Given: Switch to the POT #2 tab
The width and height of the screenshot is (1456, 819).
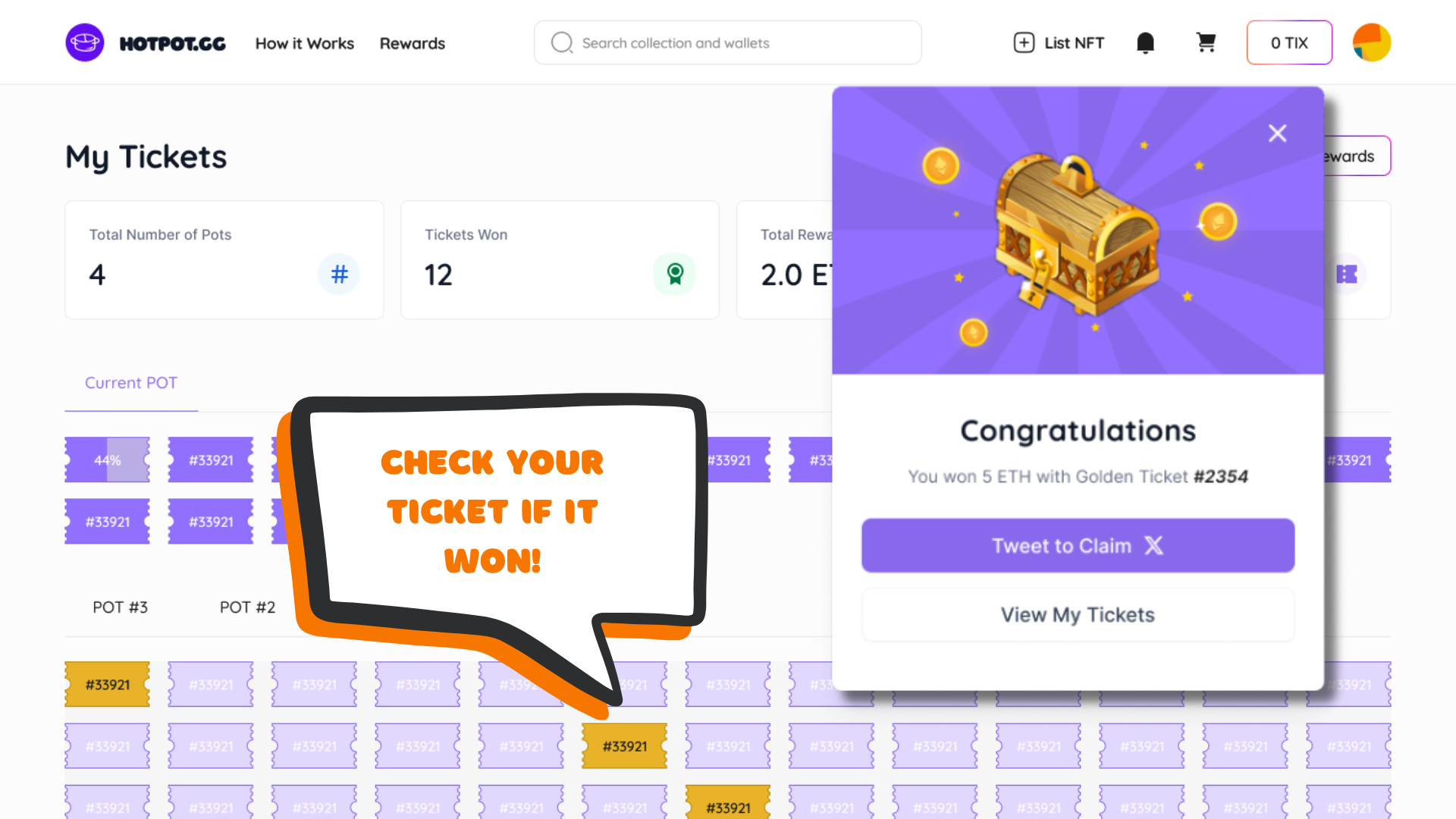Looking at the screenshot, I should coord(247,607).
